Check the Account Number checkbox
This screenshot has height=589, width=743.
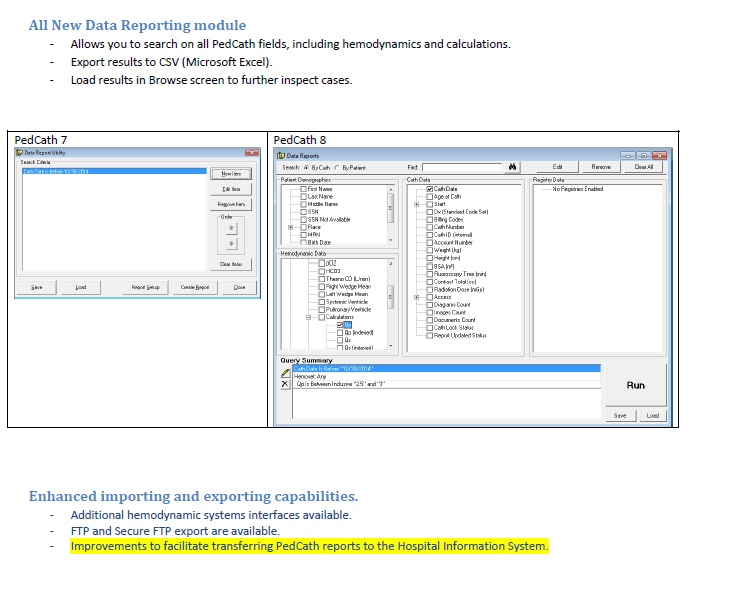pyautogui.click(x=430, y=242)
